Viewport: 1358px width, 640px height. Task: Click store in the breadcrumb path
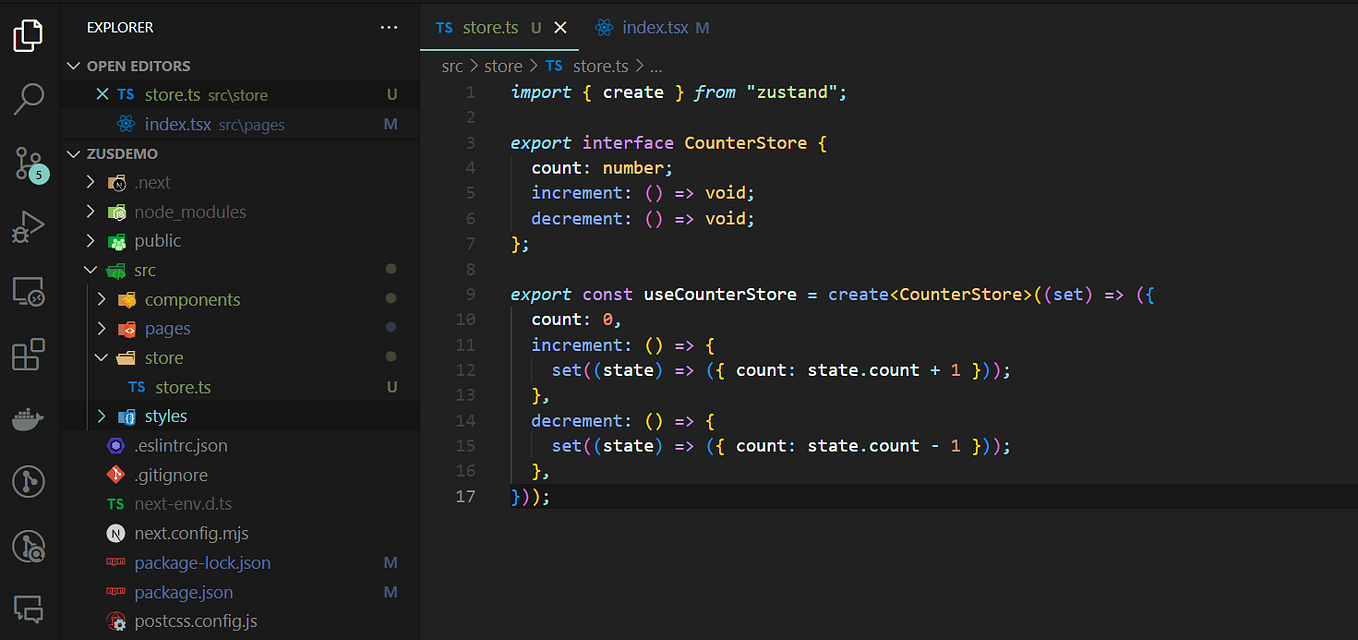pyautogui.click(x=503, y=65)
